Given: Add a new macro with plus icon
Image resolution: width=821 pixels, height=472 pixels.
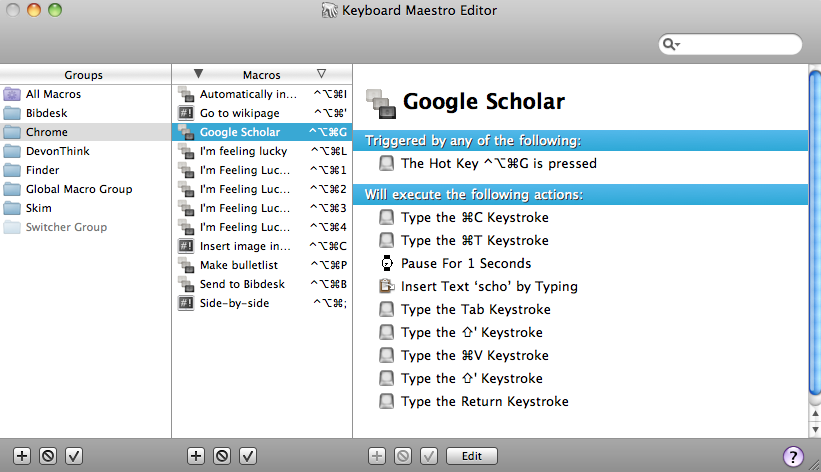Looking at the screenshot, I should 196,456.
